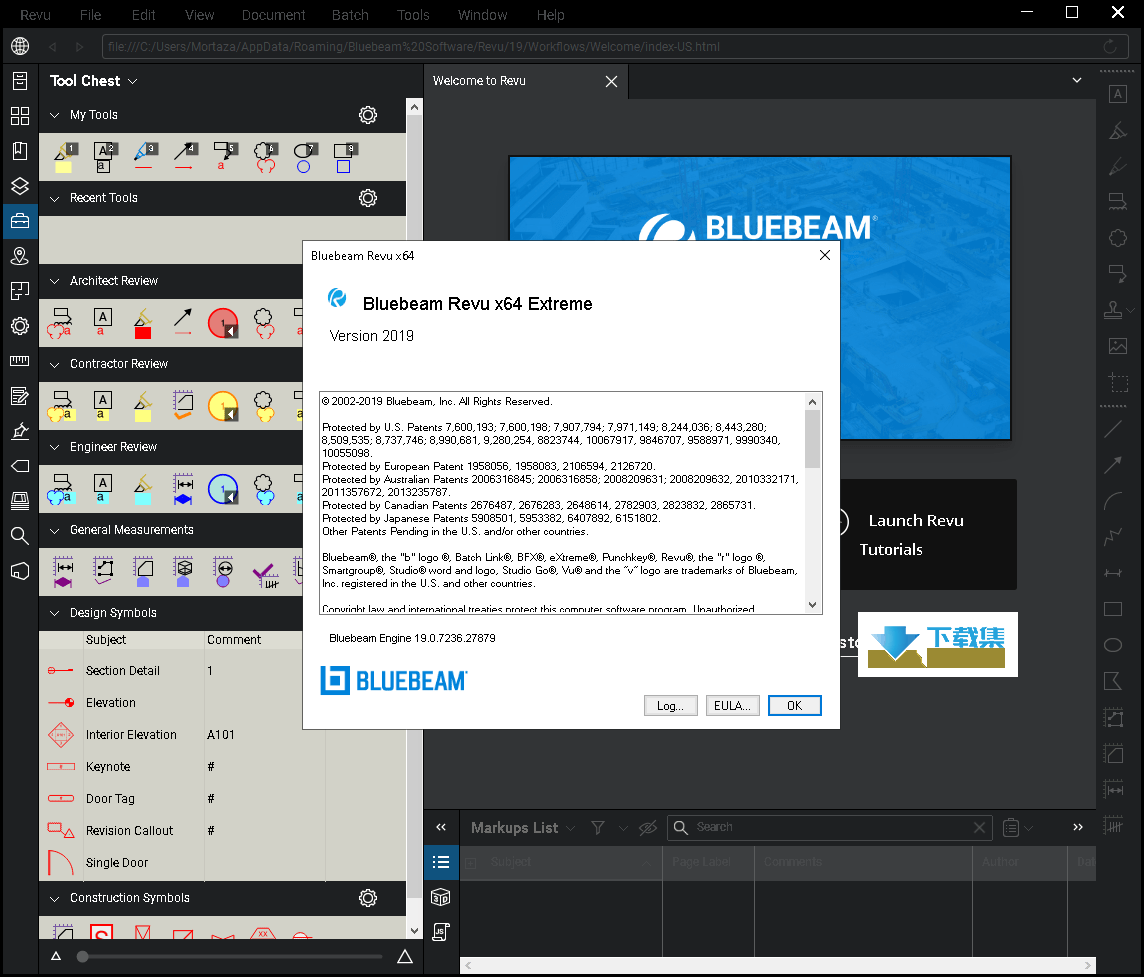Viewport: 1144px width, 977px height.
Task: Select the Image tool in right toolbar
Action: click(x=1117, y=346)
